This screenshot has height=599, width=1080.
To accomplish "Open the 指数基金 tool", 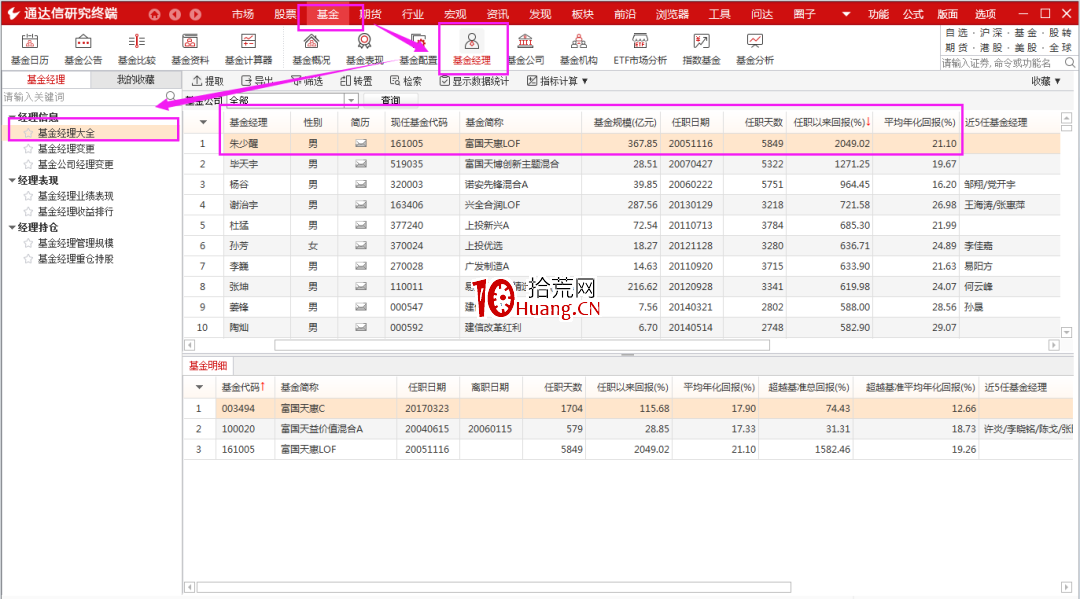I will (701, 50).
